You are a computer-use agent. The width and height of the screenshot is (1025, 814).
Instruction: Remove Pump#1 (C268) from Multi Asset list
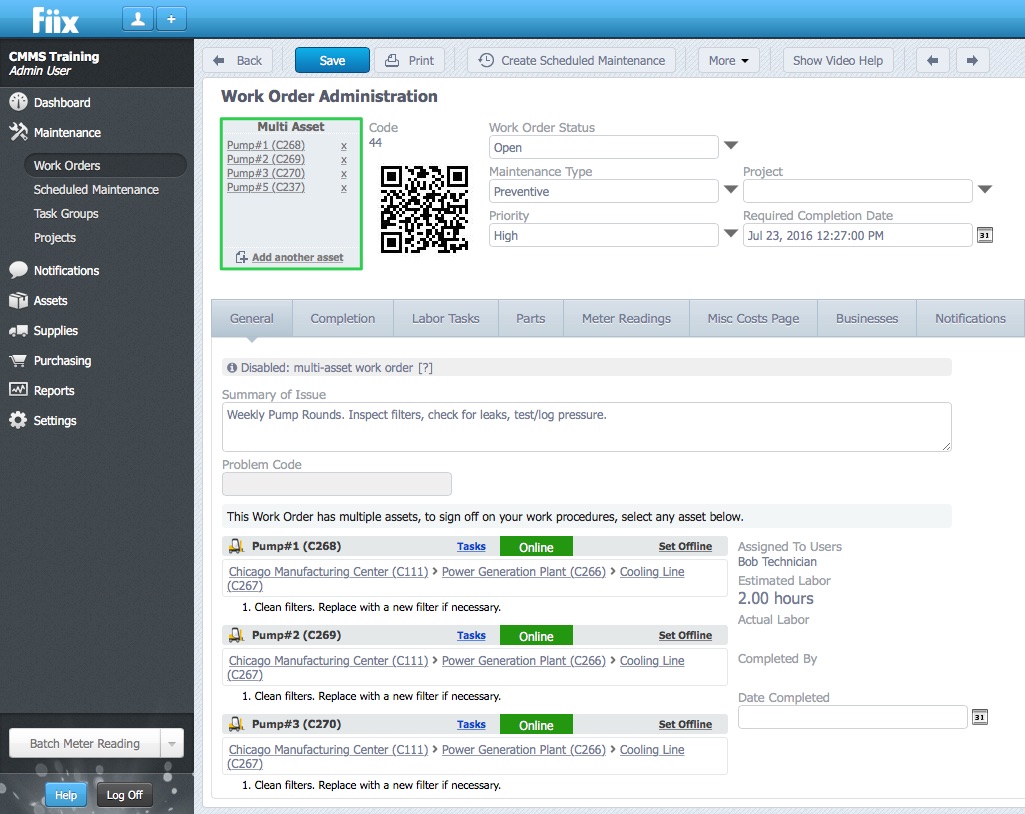[344, 146]
